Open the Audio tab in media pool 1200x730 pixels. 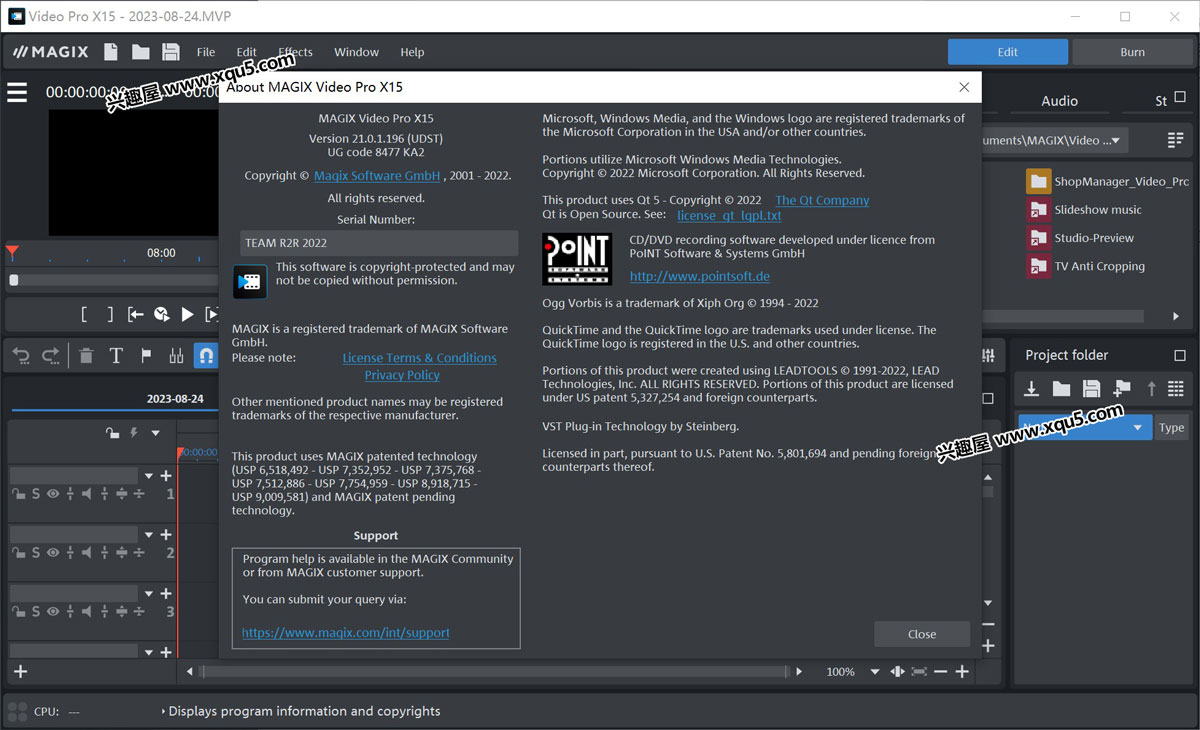coord(1059,101)
